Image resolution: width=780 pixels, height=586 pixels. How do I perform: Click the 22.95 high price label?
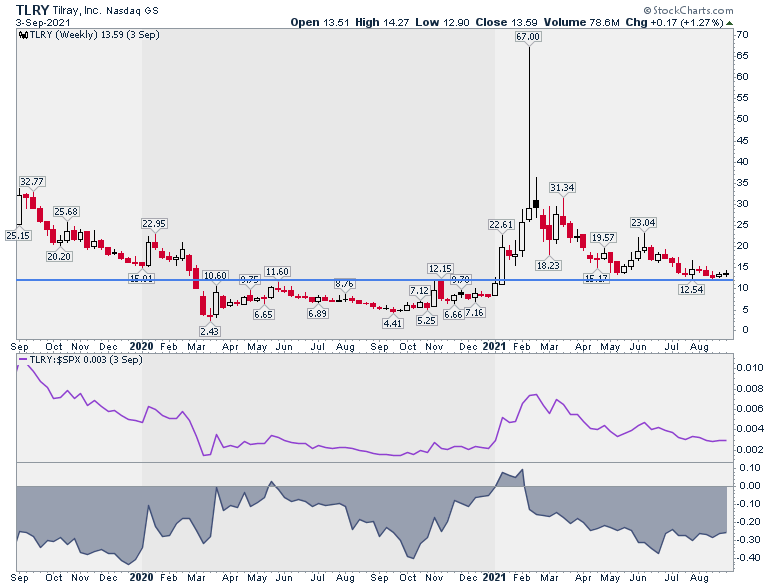tap(154, 223)
